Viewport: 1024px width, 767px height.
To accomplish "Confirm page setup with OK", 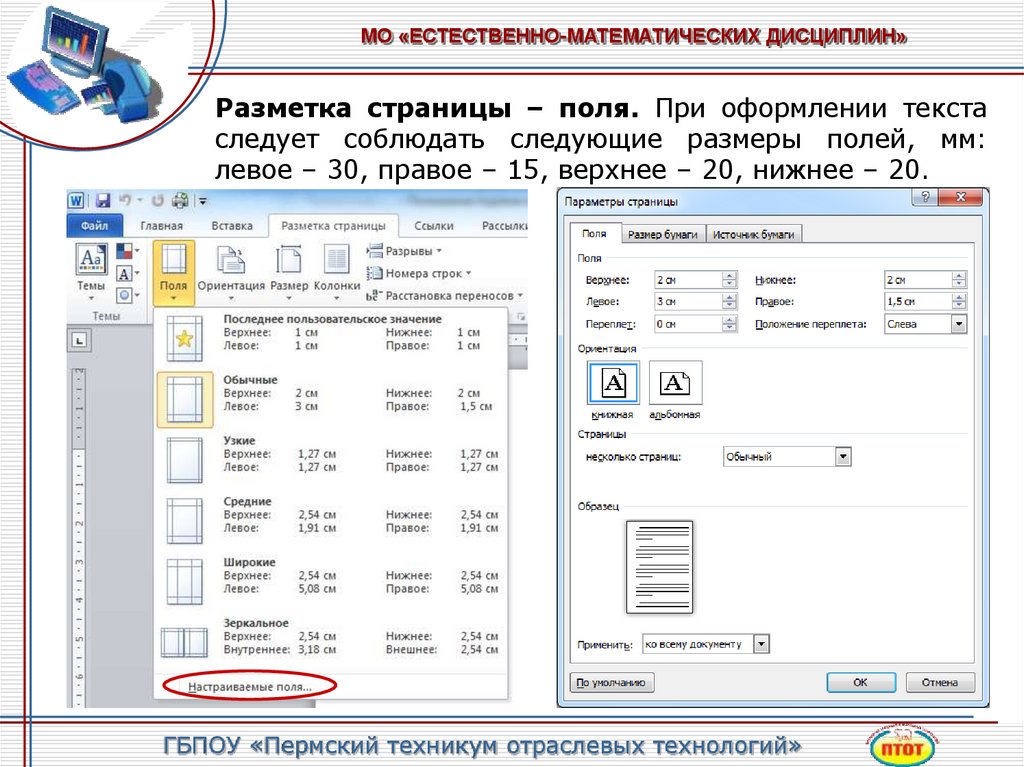I will click(861, 682).
